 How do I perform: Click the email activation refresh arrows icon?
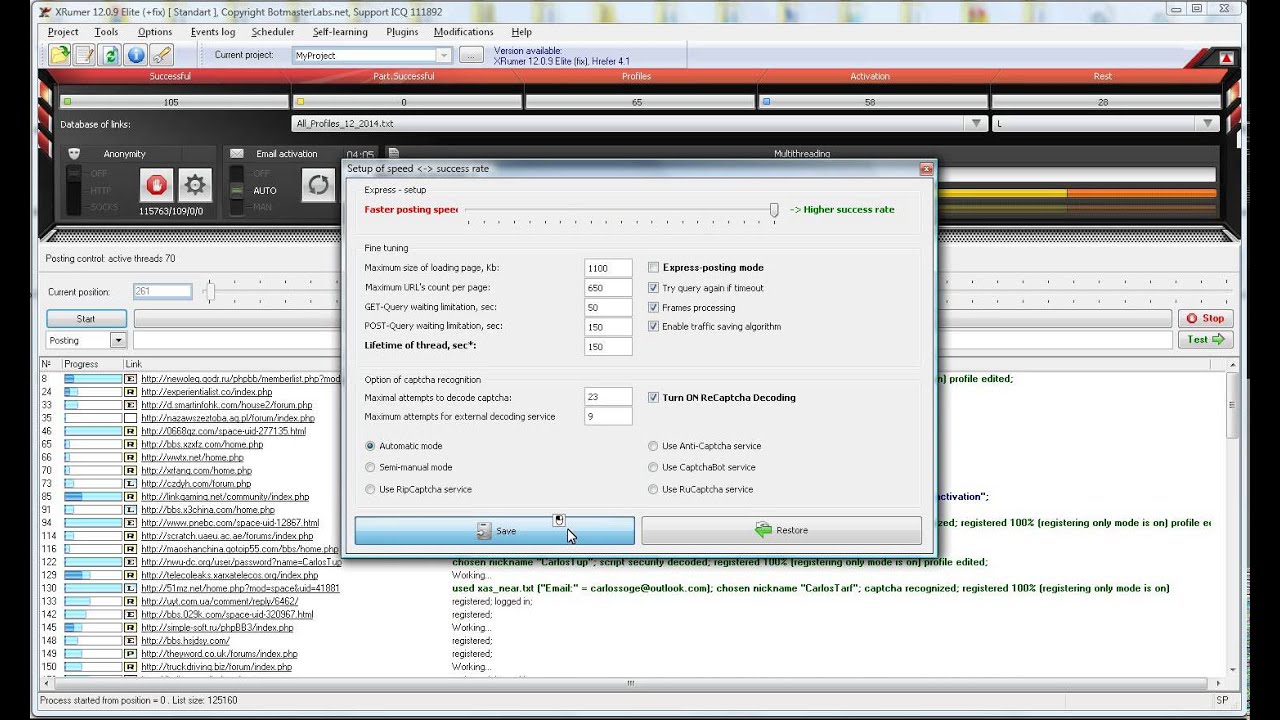click(x=318, y=185)
